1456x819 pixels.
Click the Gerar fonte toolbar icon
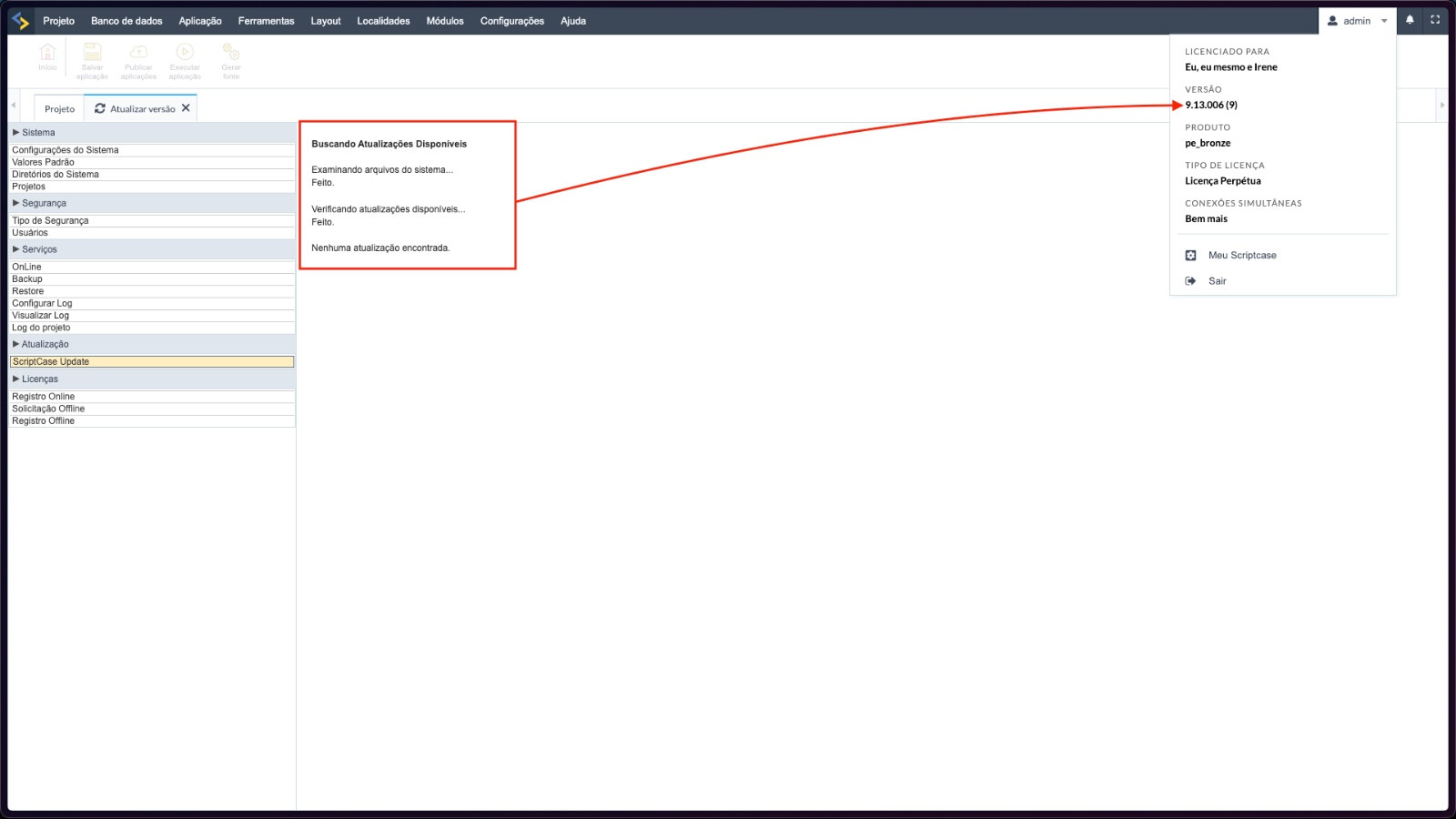[231, 54]
